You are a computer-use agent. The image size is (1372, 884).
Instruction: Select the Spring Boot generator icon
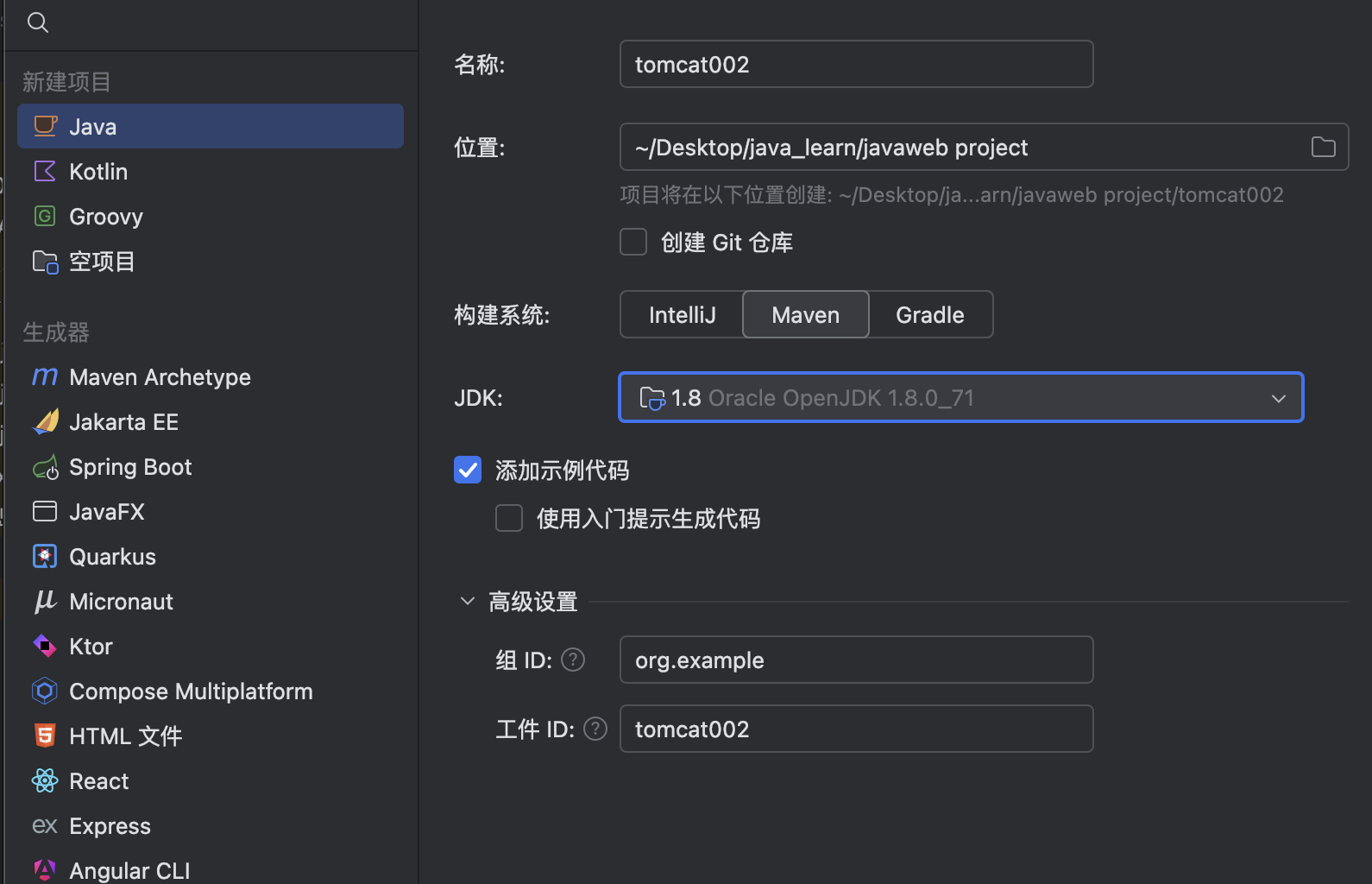click(45, 468)
